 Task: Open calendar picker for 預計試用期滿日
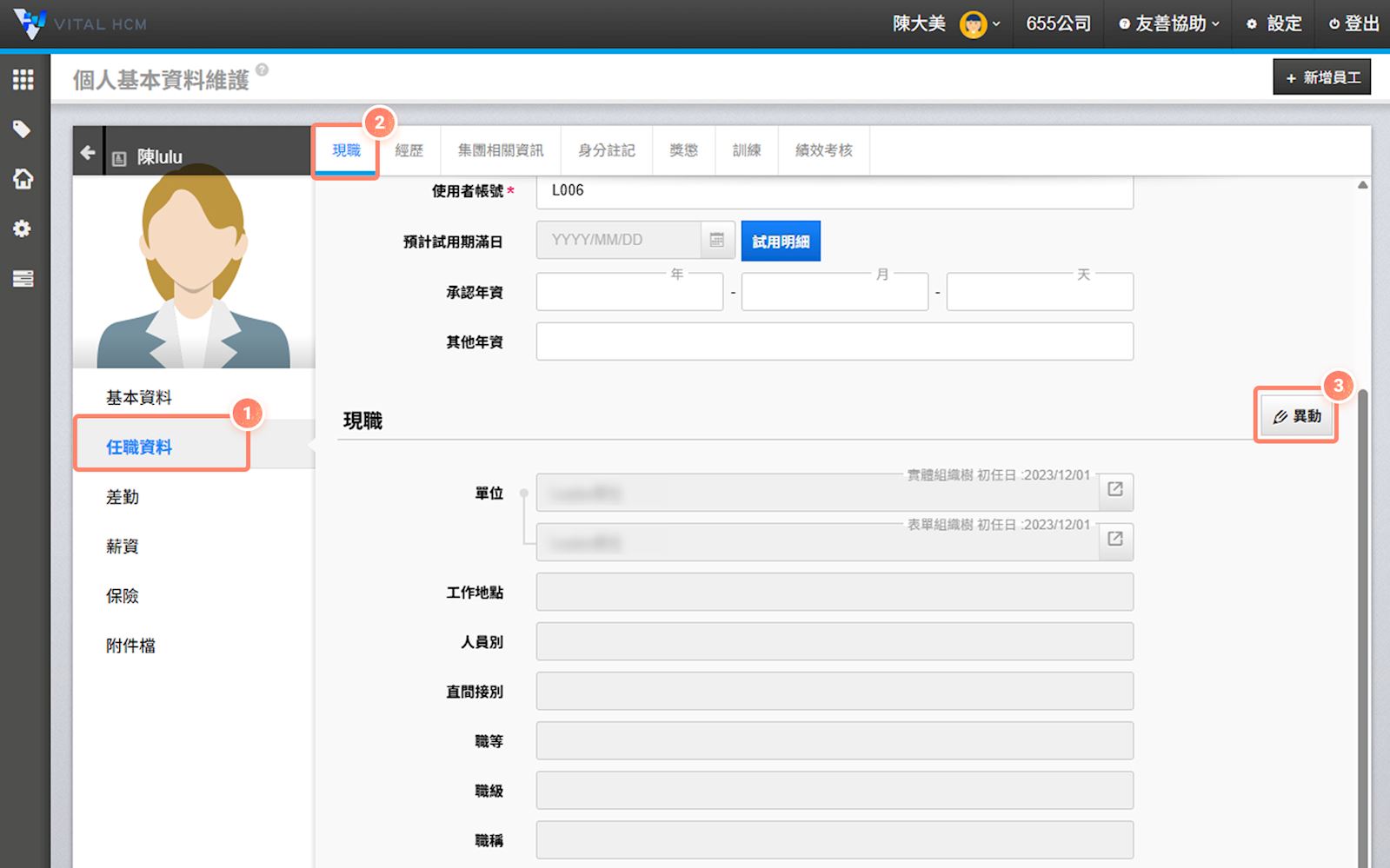(717, 240)
